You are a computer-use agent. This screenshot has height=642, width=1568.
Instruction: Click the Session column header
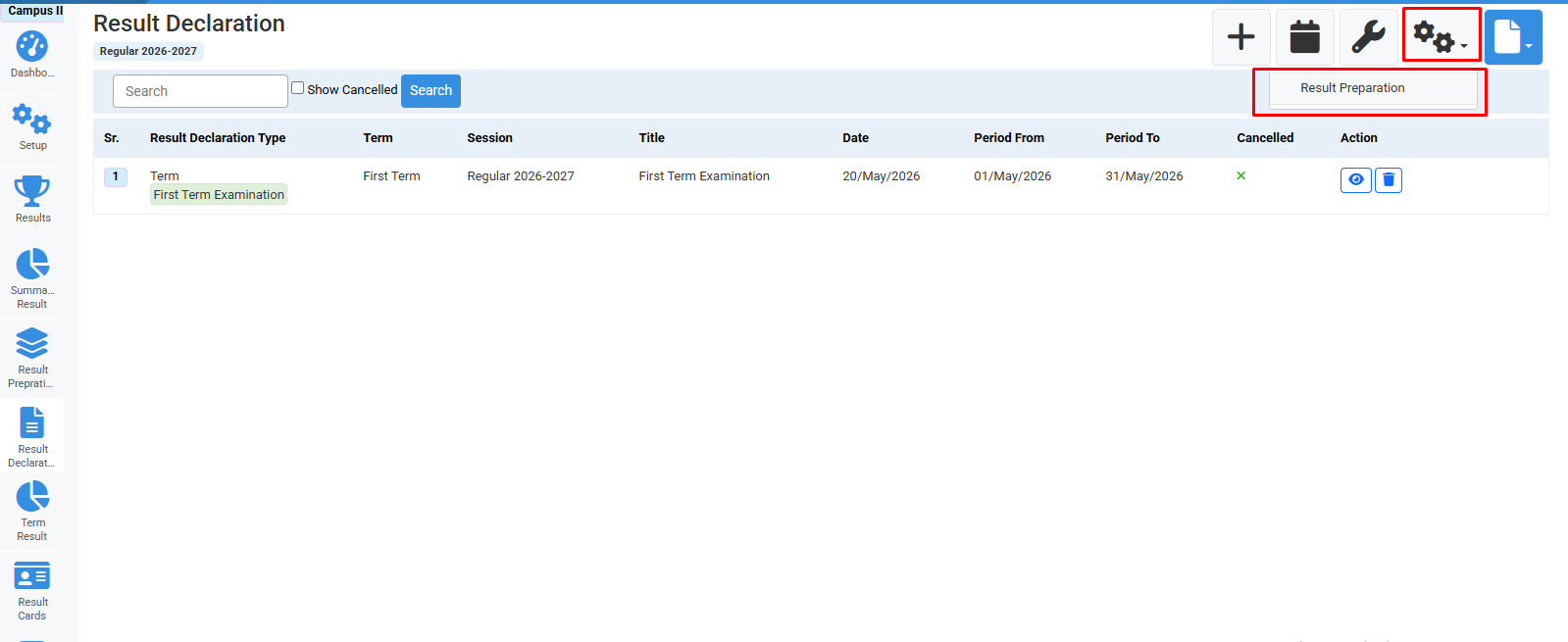(x=489, y=138)
